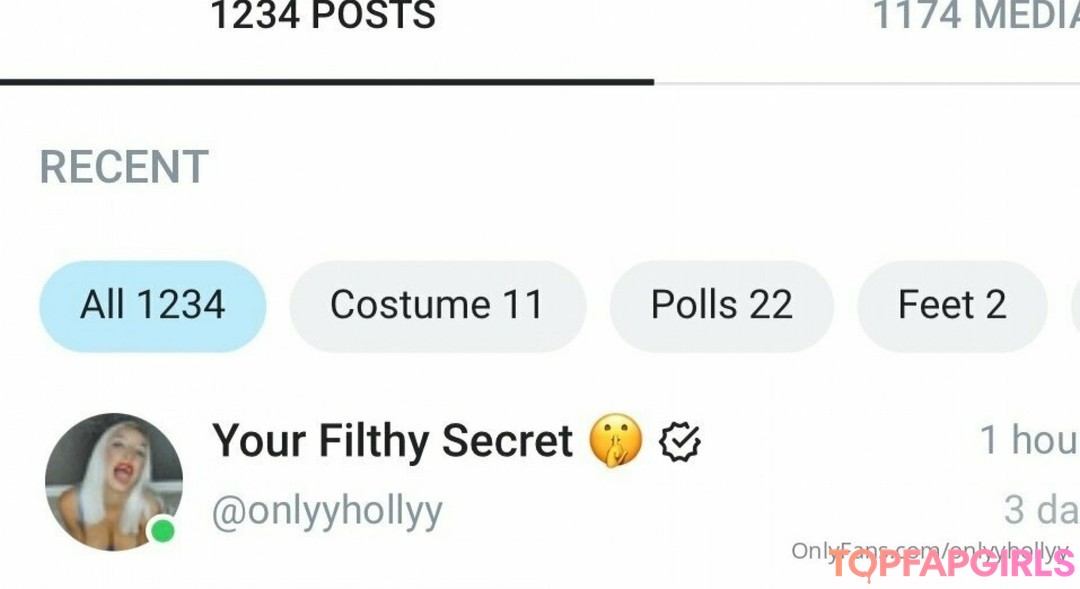
Task: Click the green online status dot
Action: [x=162, y=531]
